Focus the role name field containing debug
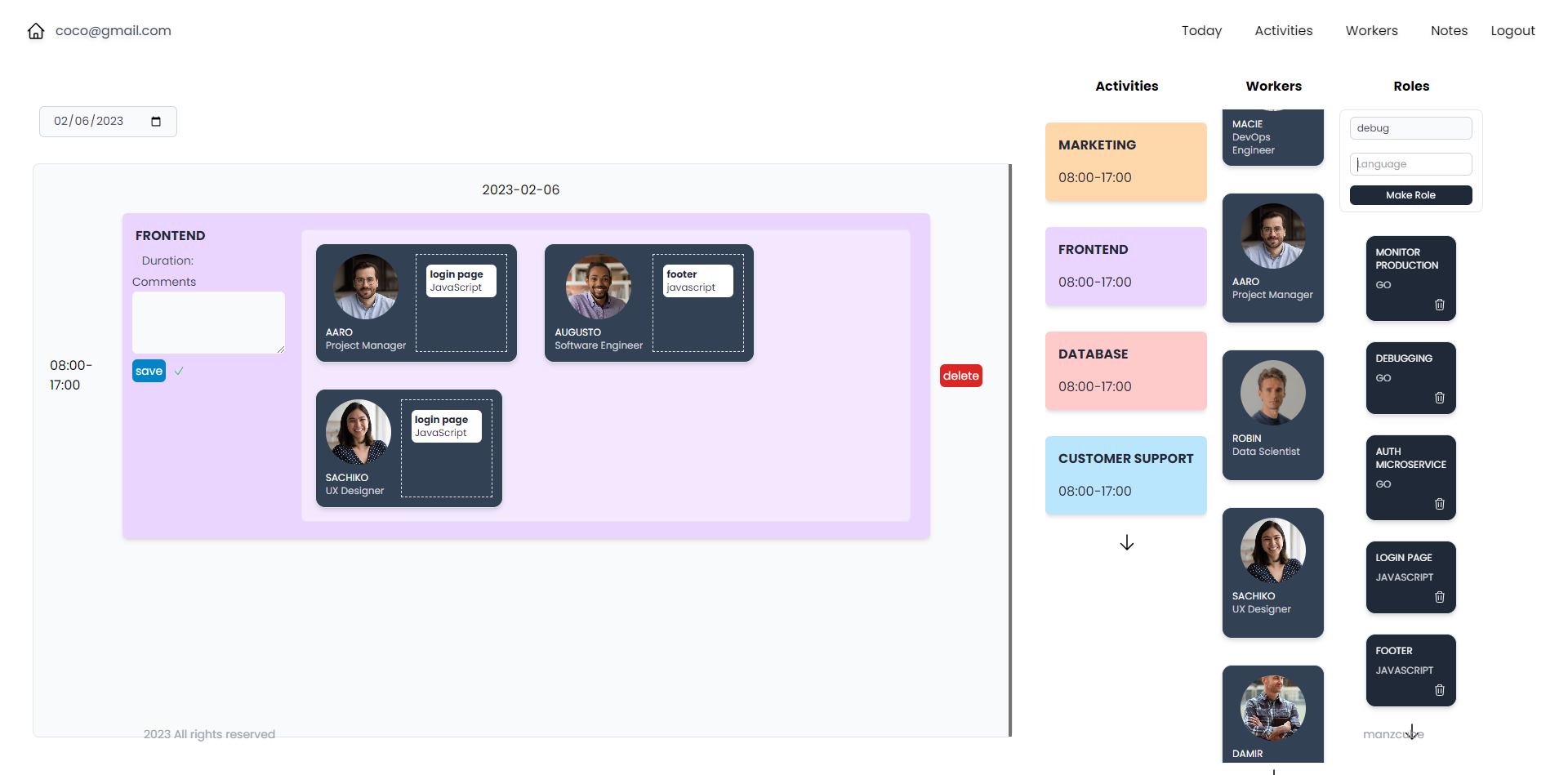The height and width of the screenshot is (775, 1568). [1411, 128]
